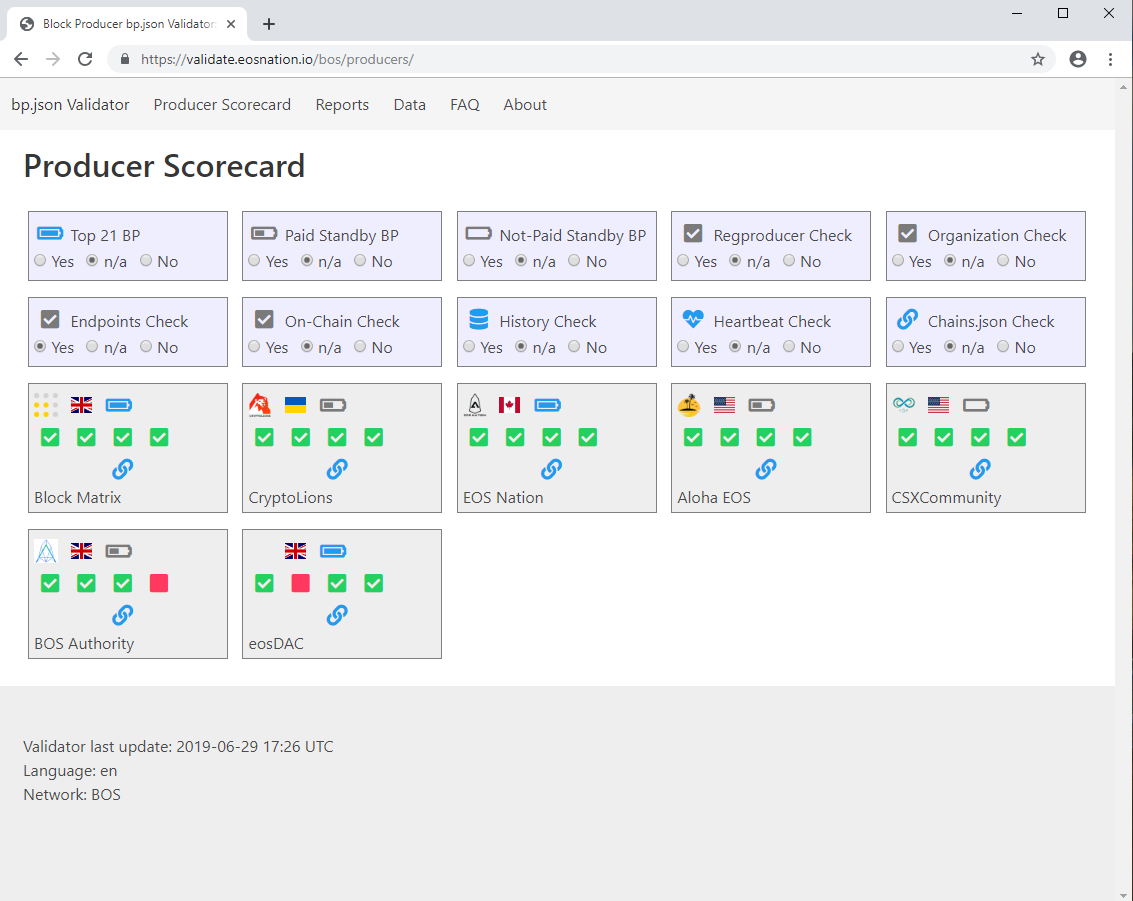This screenshot has height=901, width=1133.
Task: Go to the FAQ page
Action: [465, 105]
